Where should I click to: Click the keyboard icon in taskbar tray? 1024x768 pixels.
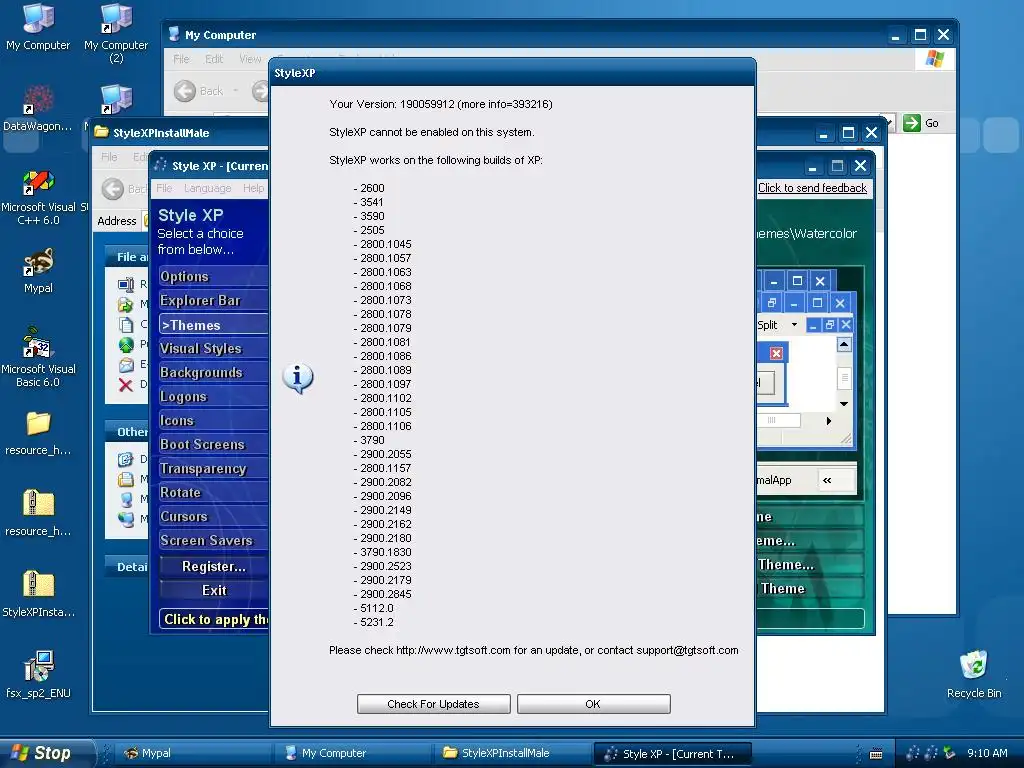[x=876, y=754]
